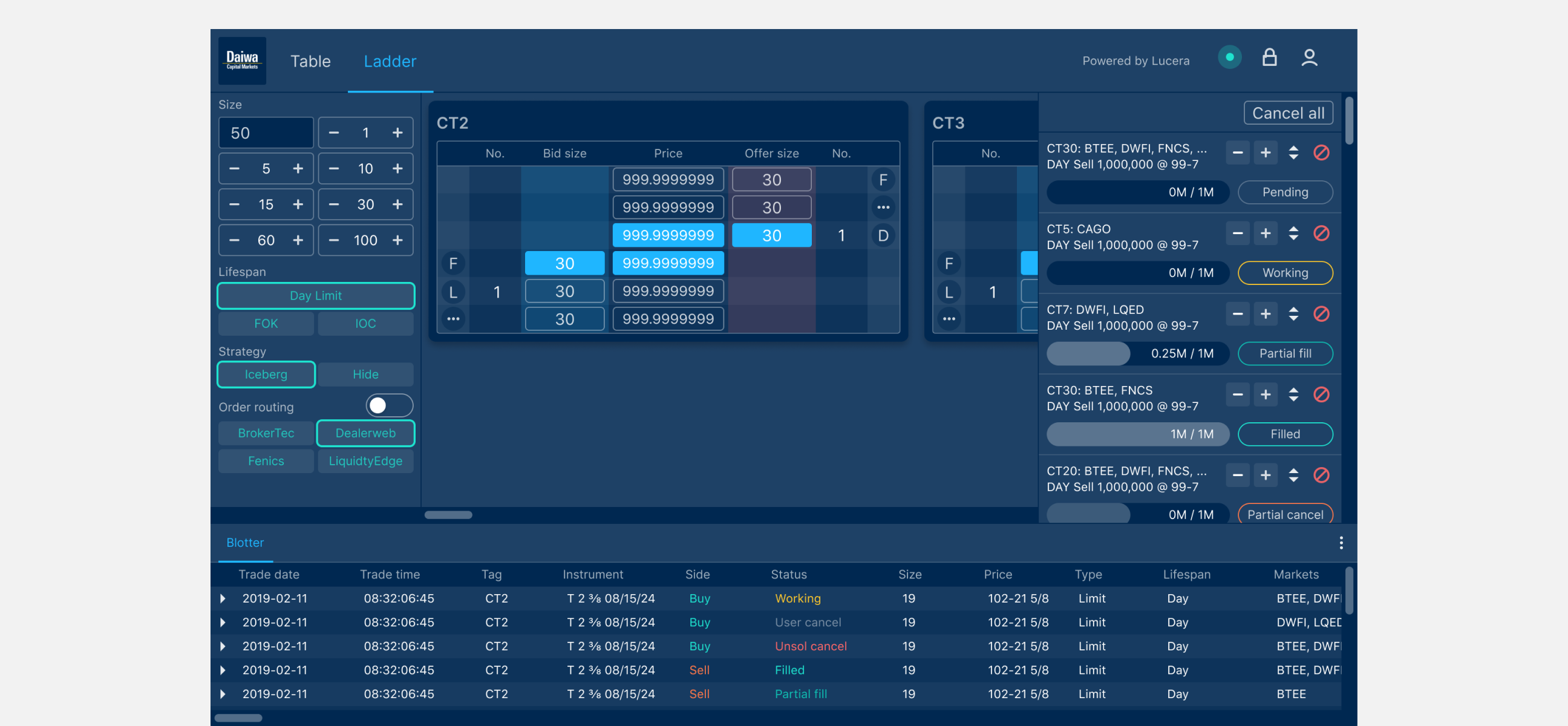Expand the Filled status blotter row
This screenshot has height=726, width=1568.
[223, 670]
